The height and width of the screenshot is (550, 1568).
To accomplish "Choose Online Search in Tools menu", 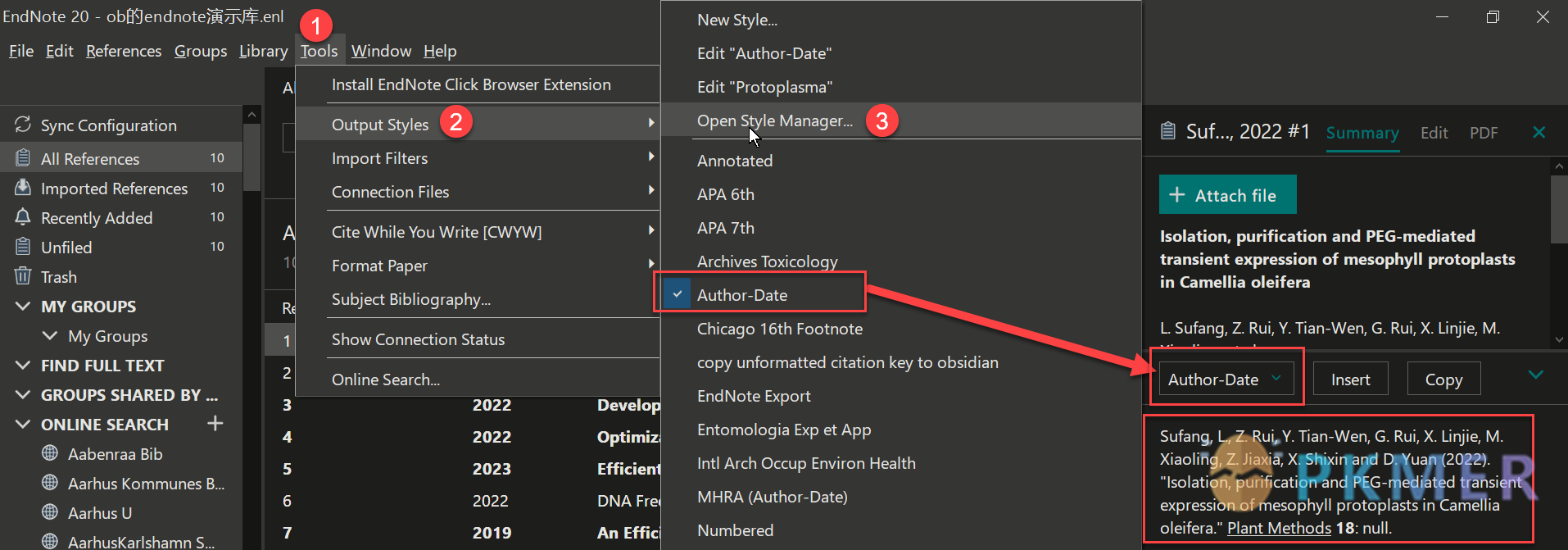I will point(478,380).
